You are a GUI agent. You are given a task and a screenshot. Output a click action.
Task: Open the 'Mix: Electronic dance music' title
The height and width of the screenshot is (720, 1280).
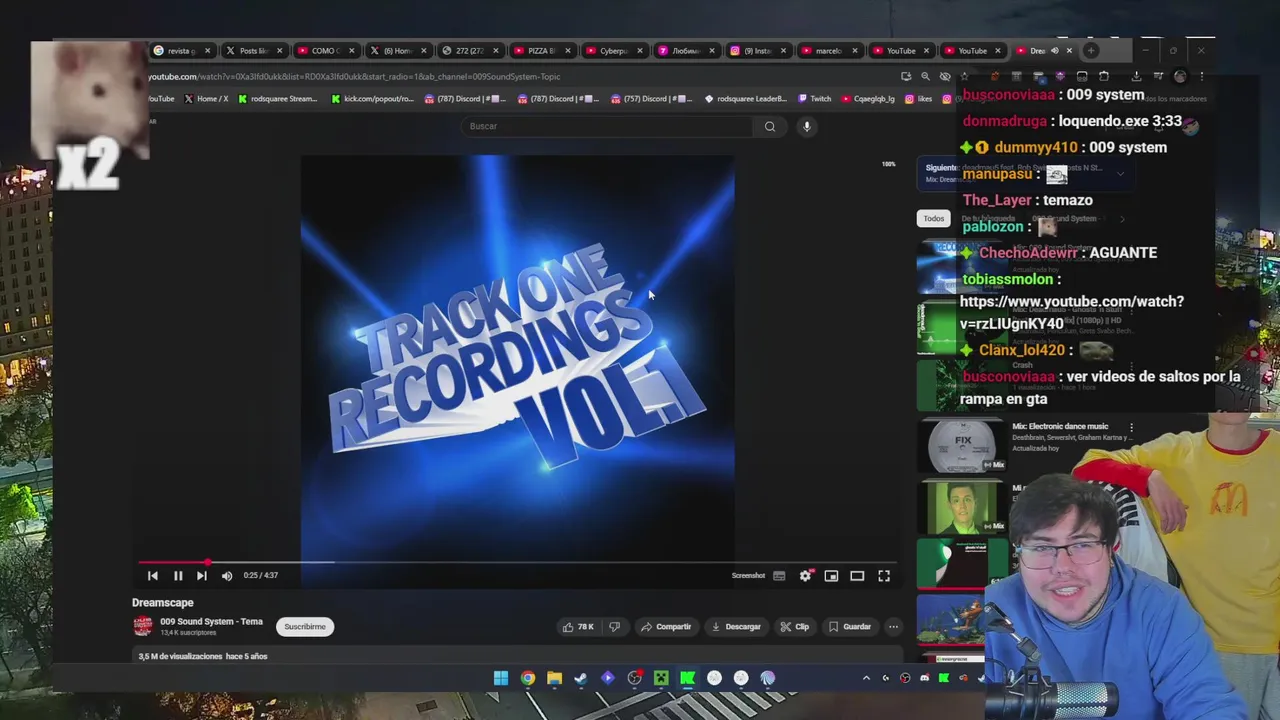pos(1060,426)
